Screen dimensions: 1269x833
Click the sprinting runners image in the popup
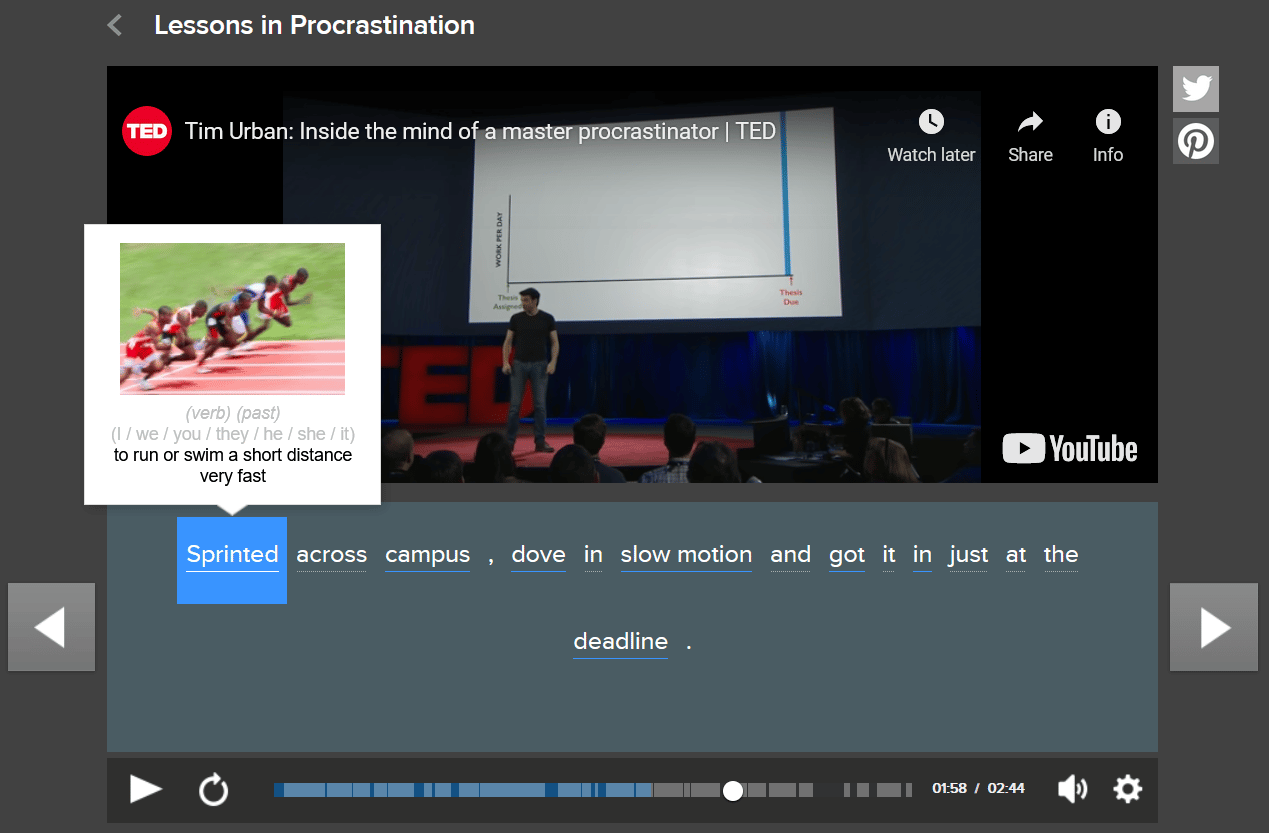[231, 319]
